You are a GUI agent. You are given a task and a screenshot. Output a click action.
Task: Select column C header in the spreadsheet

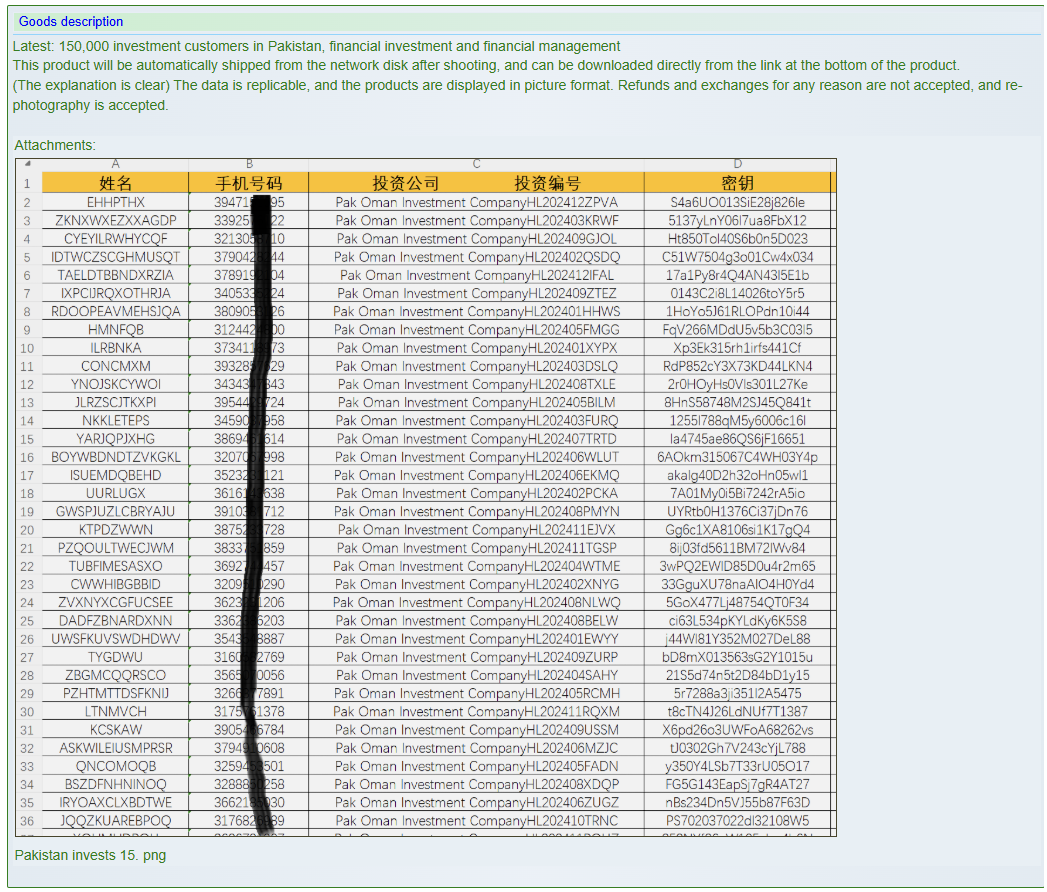[x=476, y=164]
